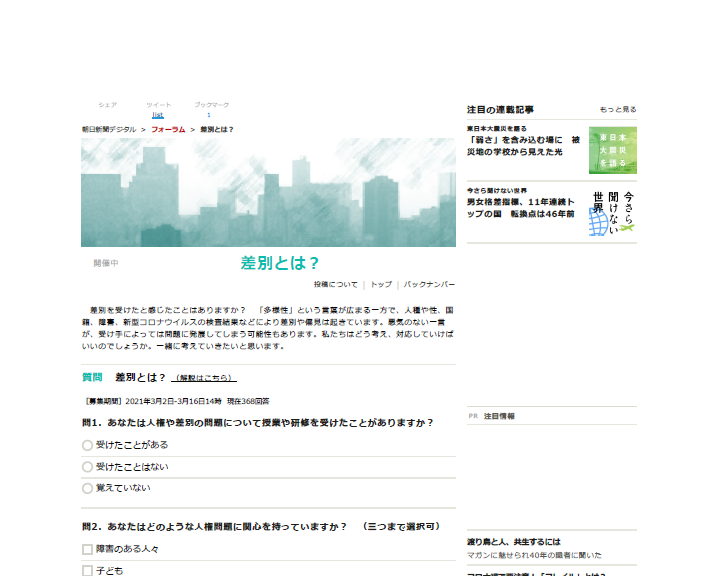Open 投稿について link
The width and height of the screenshot is (707, 576).
click(x=335, y=285)
